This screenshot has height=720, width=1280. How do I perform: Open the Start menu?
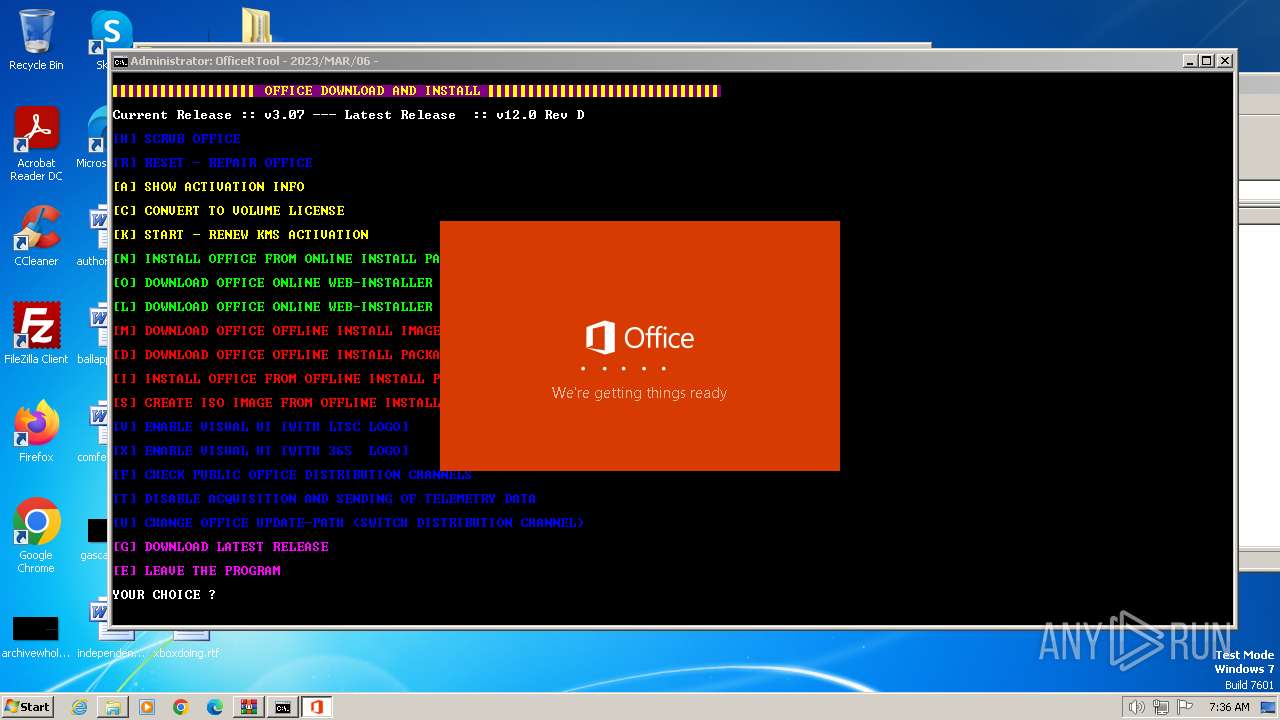click(x=27, y=706)
